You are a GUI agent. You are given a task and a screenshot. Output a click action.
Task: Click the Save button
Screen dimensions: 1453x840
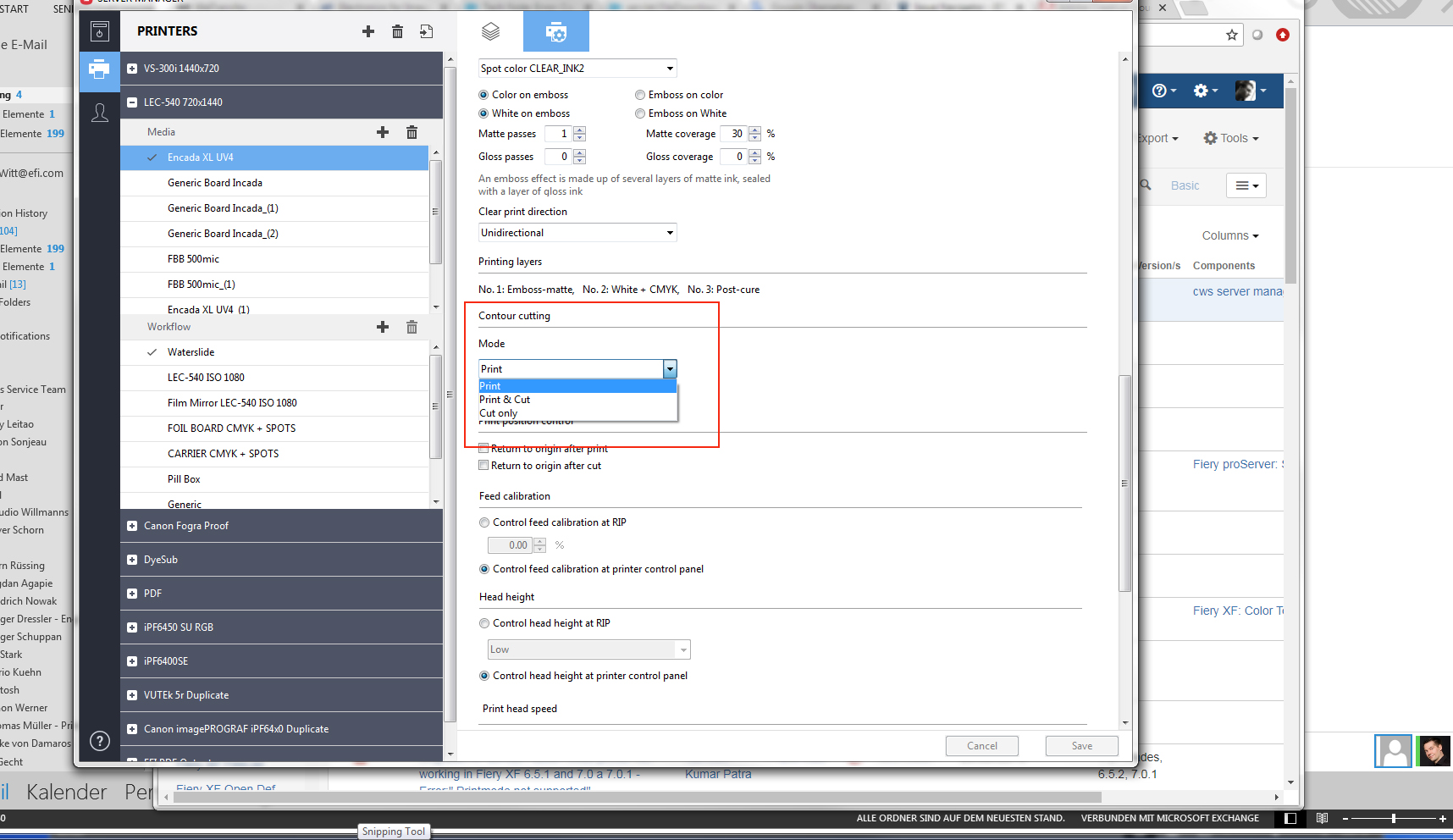(x=1081, y=746)
